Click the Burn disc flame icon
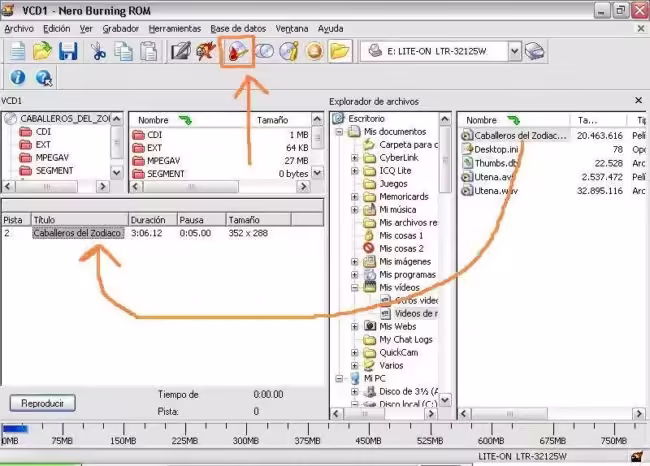Screen dimensions: 650x466 [237, 51]
